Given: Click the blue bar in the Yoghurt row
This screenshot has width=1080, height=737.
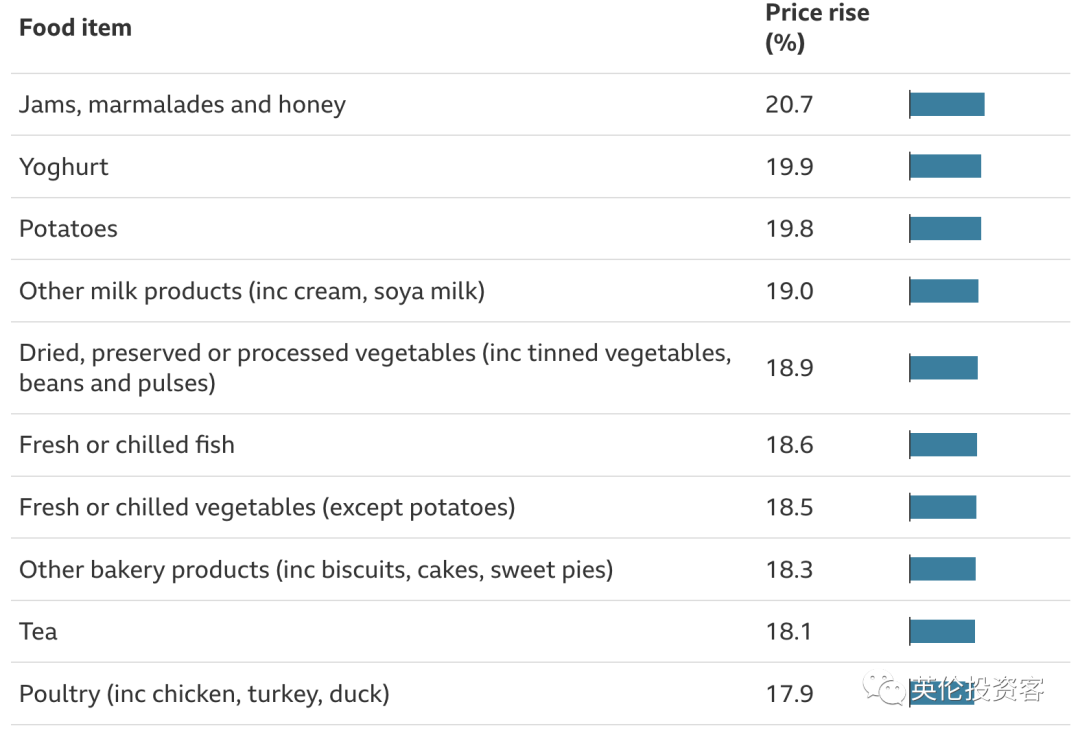Looking at the screenshot, I should pyautogui.click(x=945, y=167).
